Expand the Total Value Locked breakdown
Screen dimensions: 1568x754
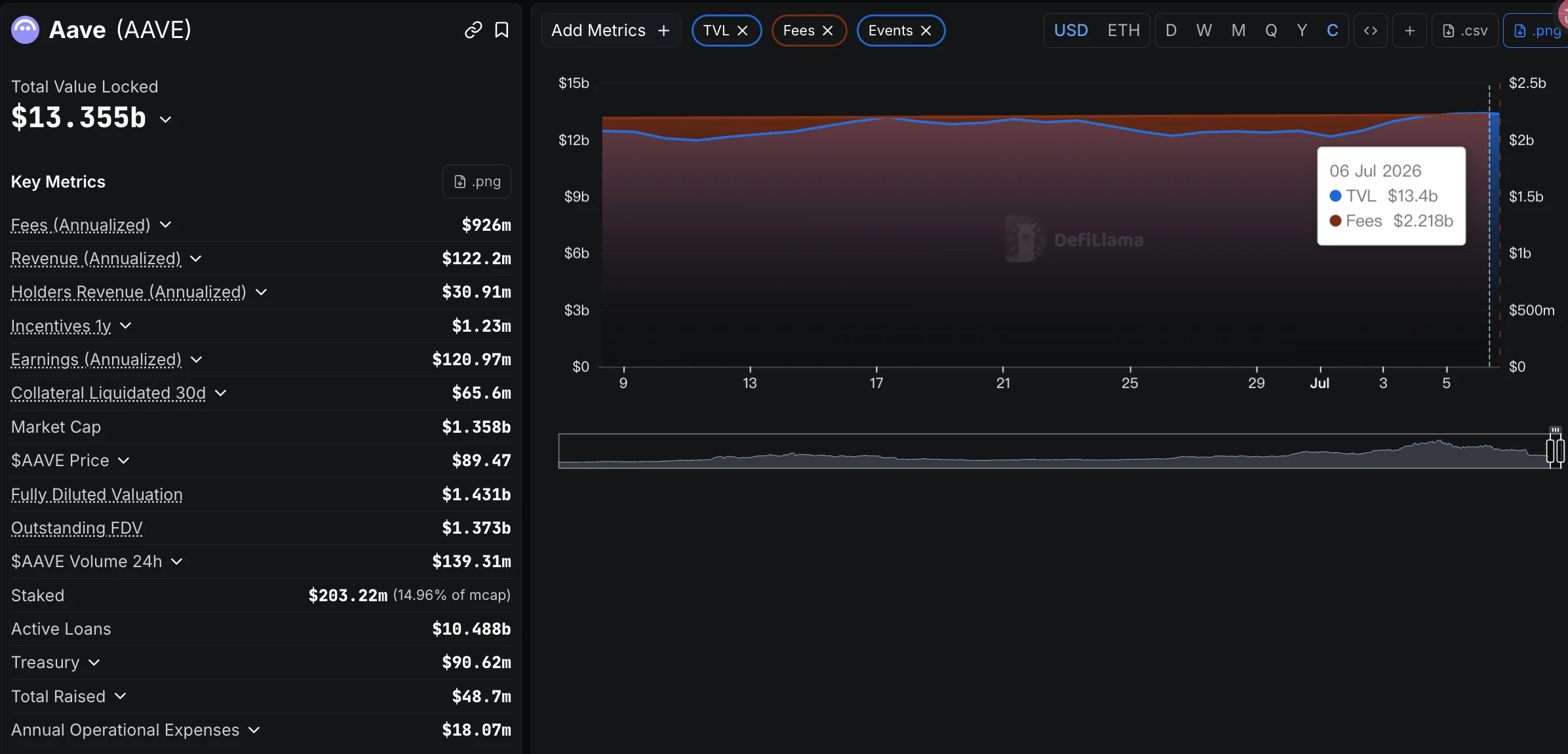click(166, 119)
